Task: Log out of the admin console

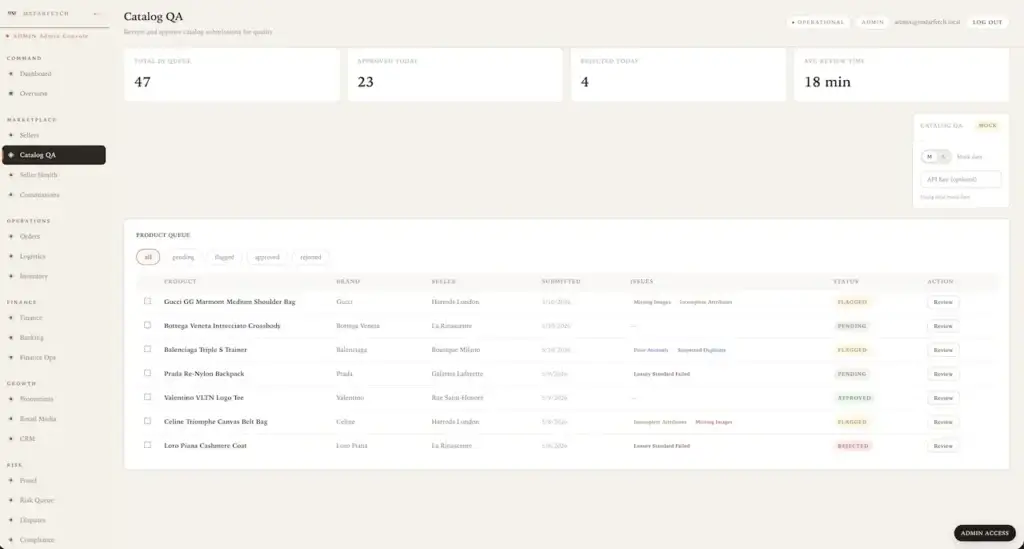Action: click(x=987, y=22)
